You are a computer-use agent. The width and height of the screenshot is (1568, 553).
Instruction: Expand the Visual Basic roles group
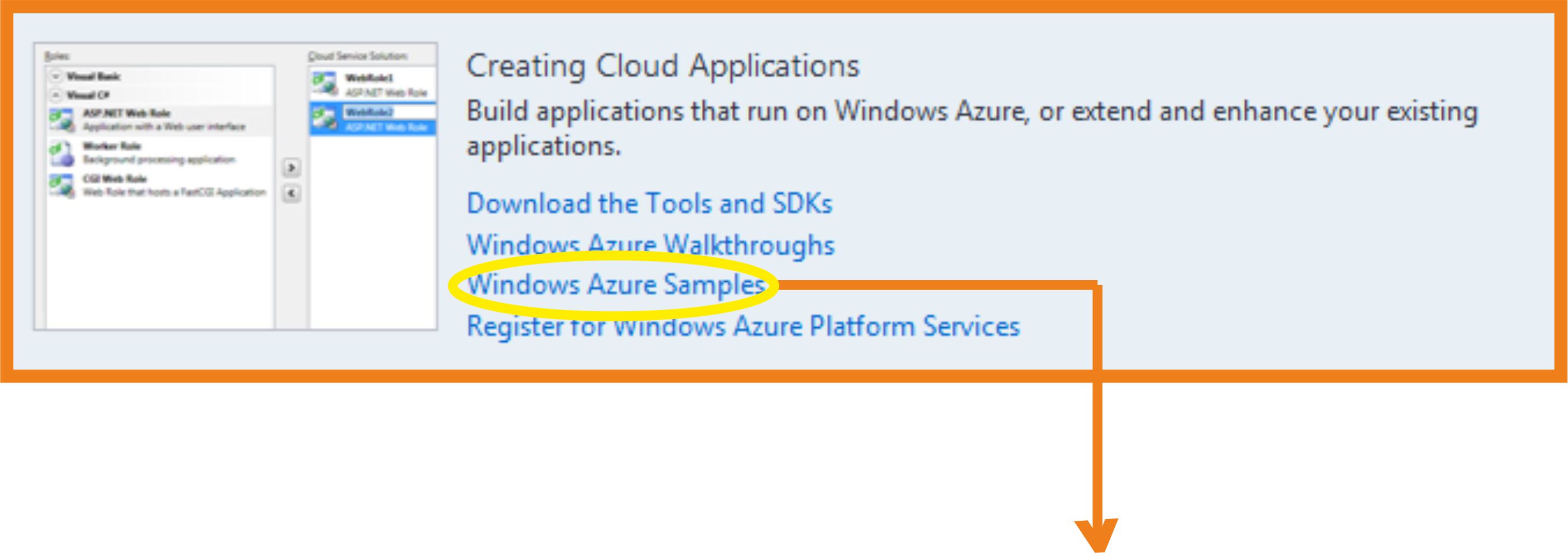pos(56,77)
